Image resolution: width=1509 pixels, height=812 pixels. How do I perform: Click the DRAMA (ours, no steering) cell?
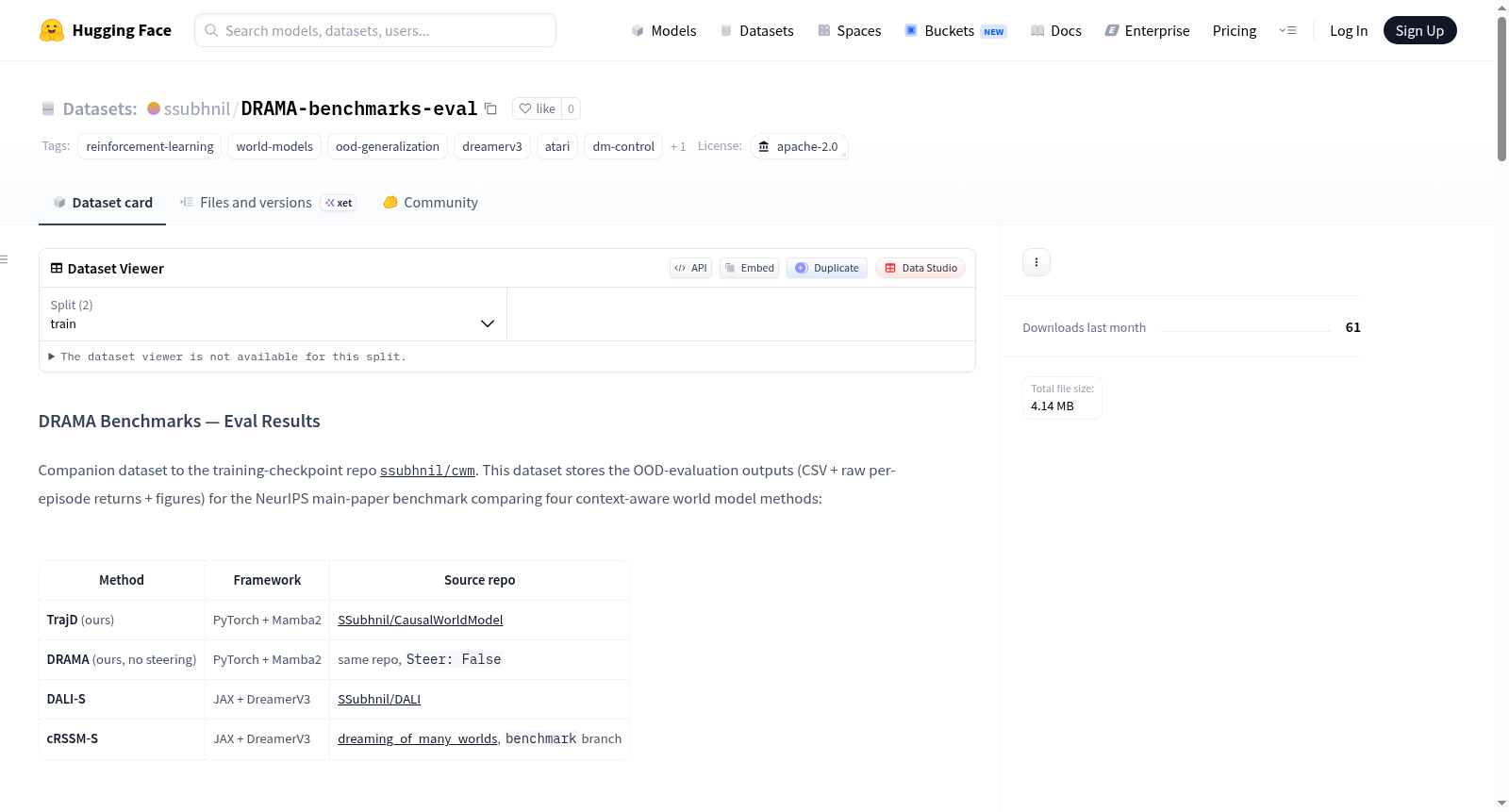[122, 659]
